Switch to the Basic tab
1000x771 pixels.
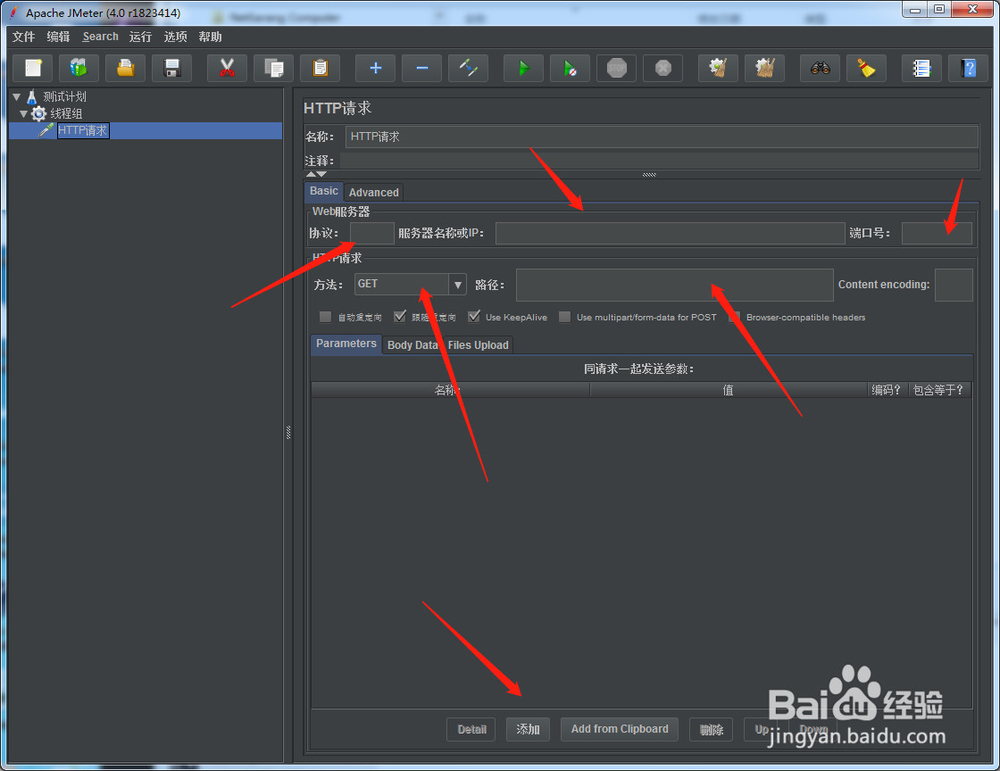pos(324,191)
